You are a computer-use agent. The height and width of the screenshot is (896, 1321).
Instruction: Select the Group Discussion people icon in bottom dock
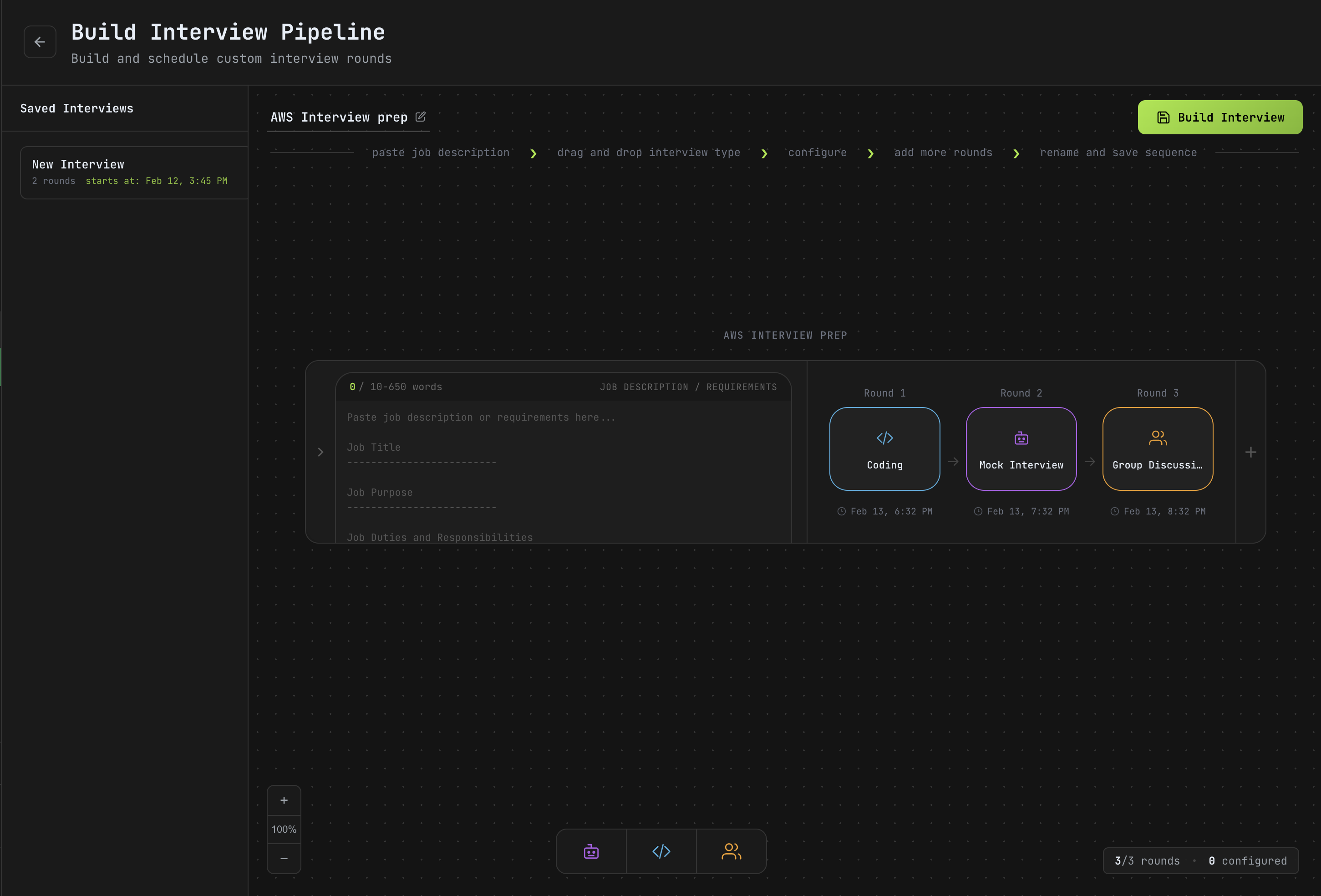[x=731, y=851]
